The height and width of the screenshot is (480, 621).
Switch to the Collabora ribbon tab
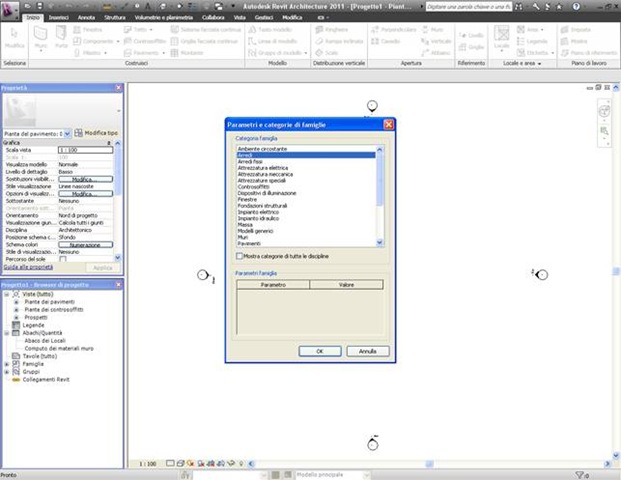213,17
